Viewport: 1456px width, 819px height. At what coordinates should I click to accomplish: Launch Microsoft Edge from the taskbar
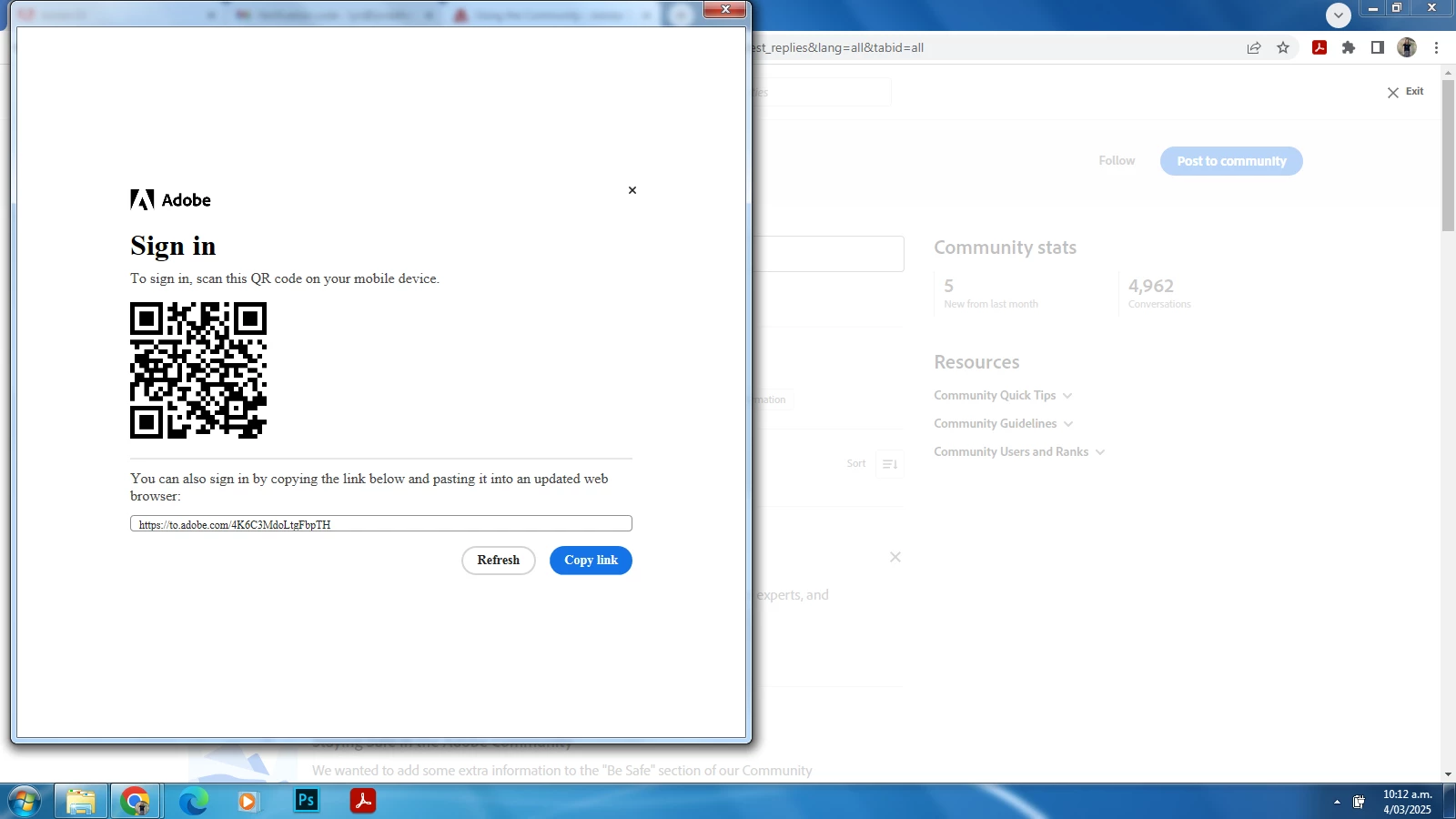click(x=193, y=802)
